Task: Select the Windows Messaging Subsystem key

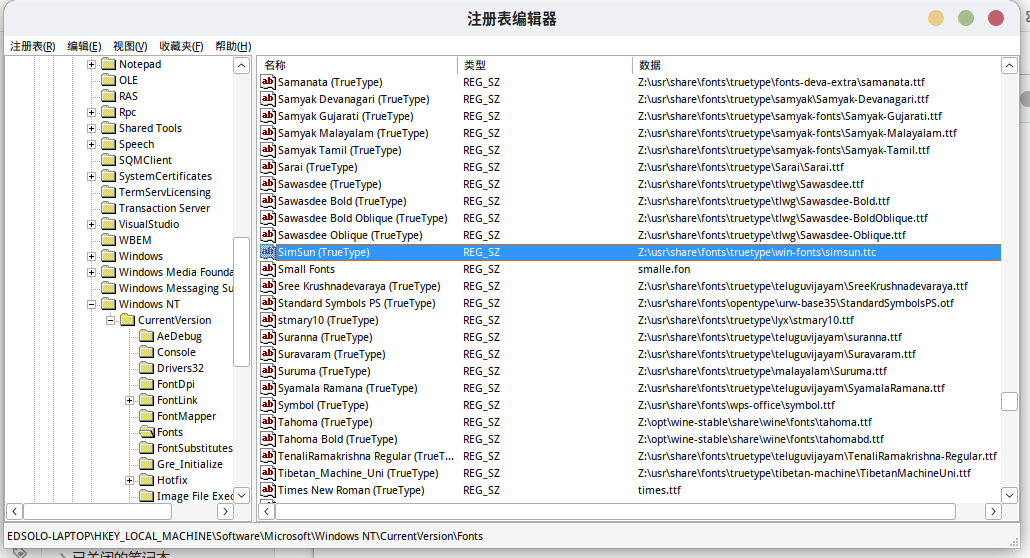Action: (175, 288)
